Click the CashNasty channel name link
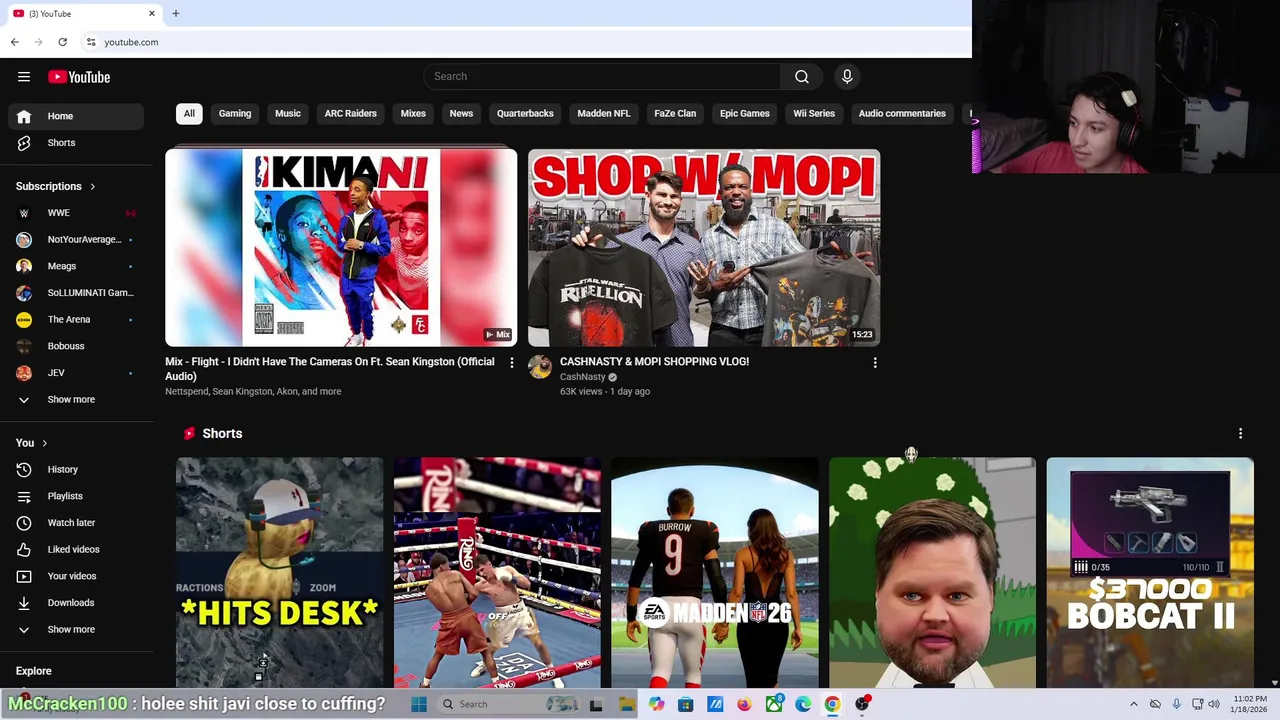The width and height of the screenshot is (1280, 720). [583, 377]
